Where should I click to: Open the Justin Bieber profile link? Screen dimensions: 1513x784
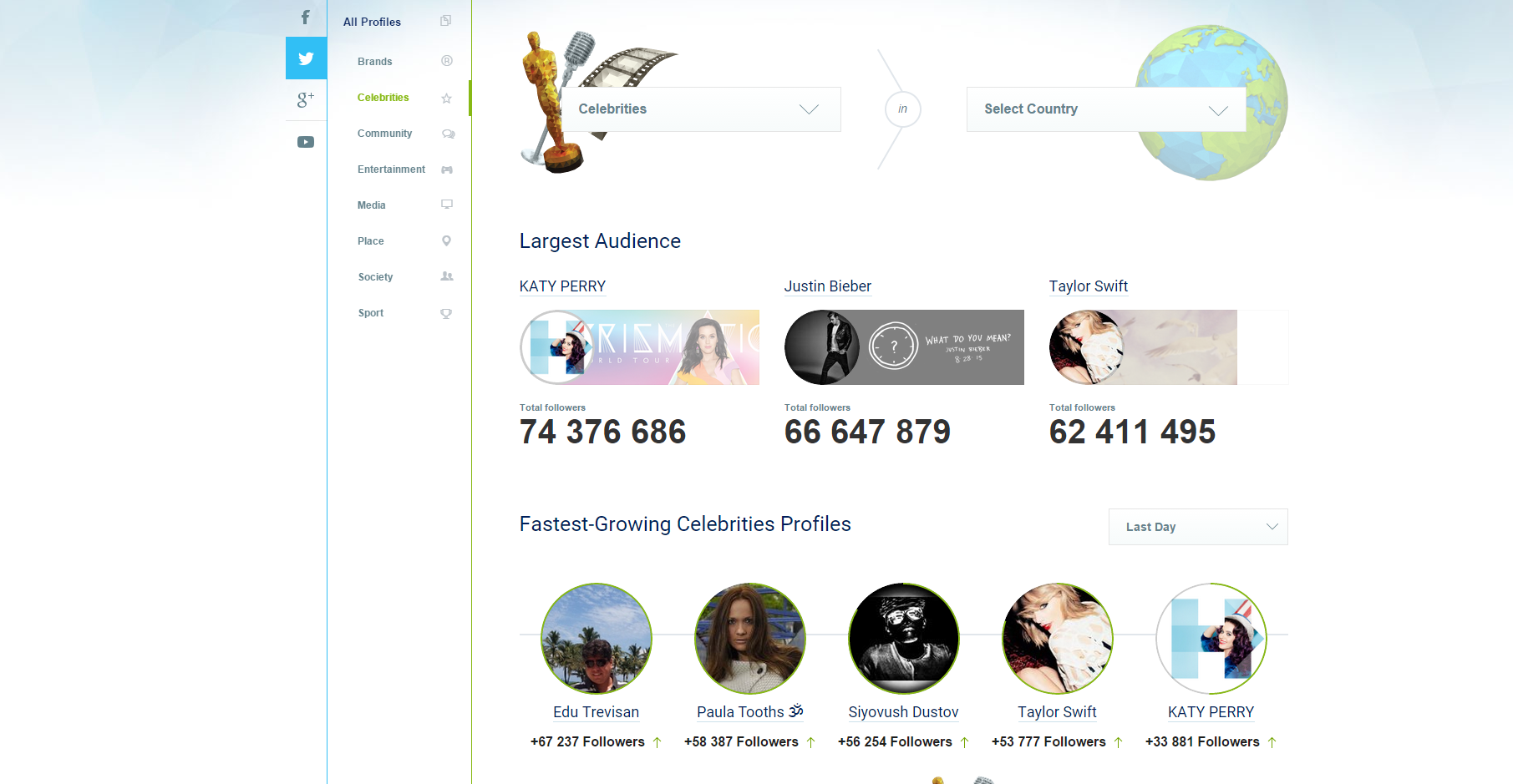[827, 286]
